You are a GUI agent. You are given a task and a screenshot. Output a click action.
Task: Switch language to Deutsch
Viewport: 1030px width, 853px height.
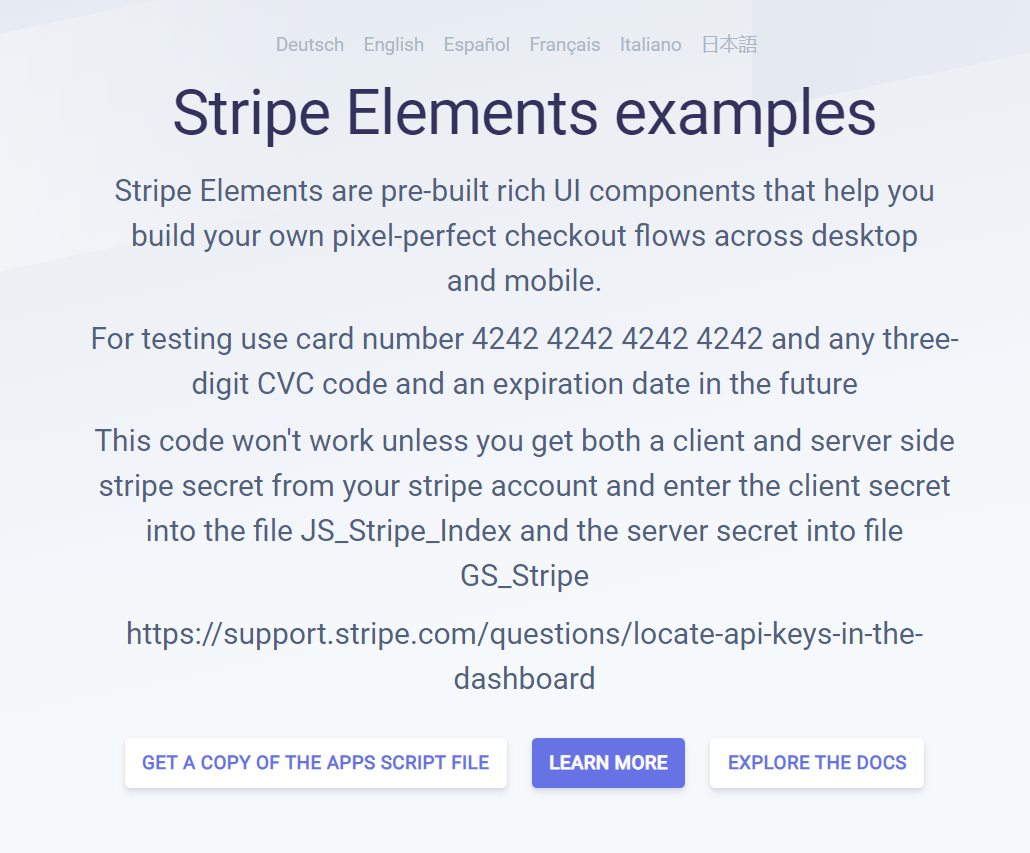tap(310, 45)
